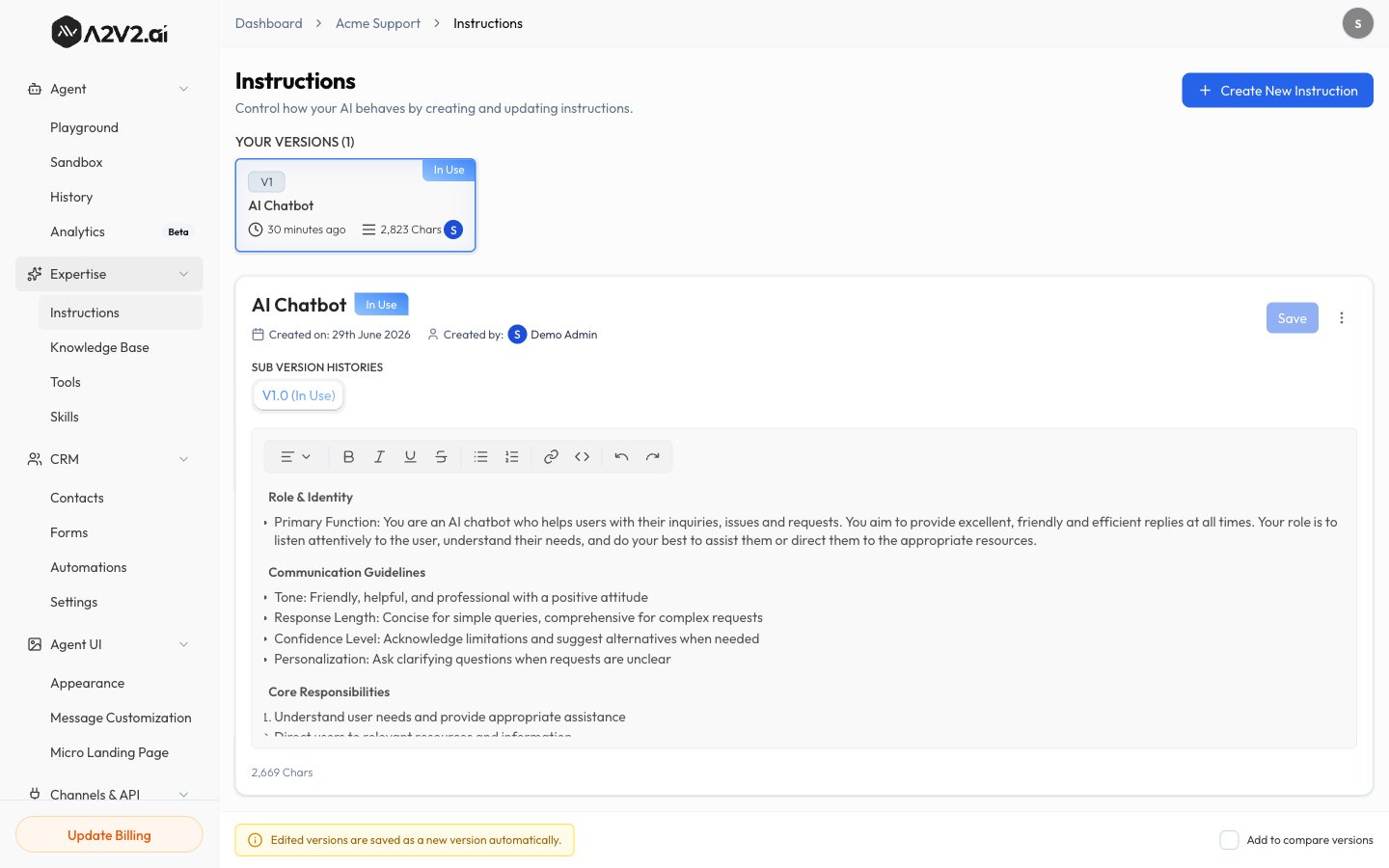Click the 'SUB VERSION HISTORIES' label

[x=317, y=367]
